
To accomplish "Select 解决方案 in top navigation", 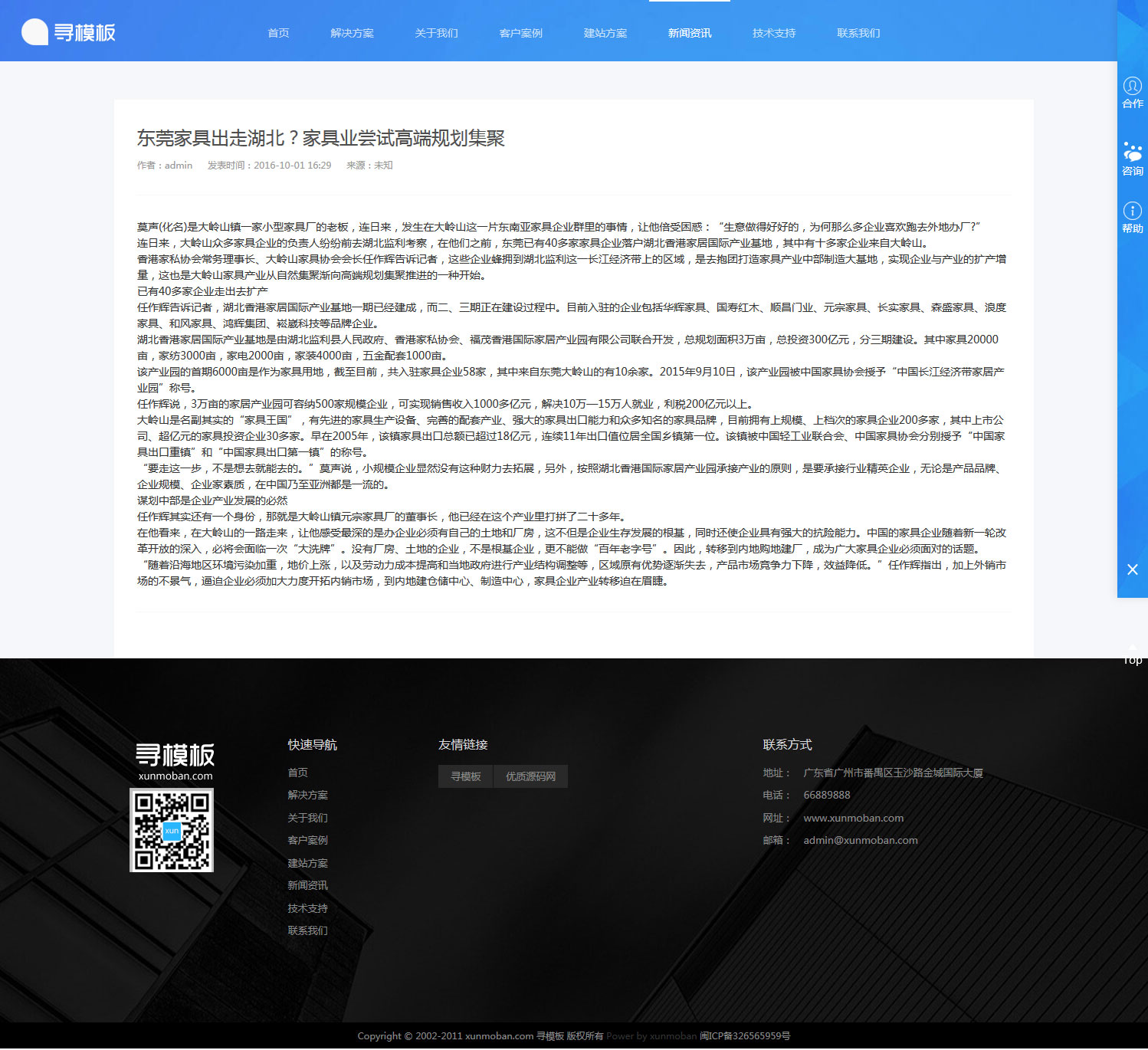I will tap(352, 33).
